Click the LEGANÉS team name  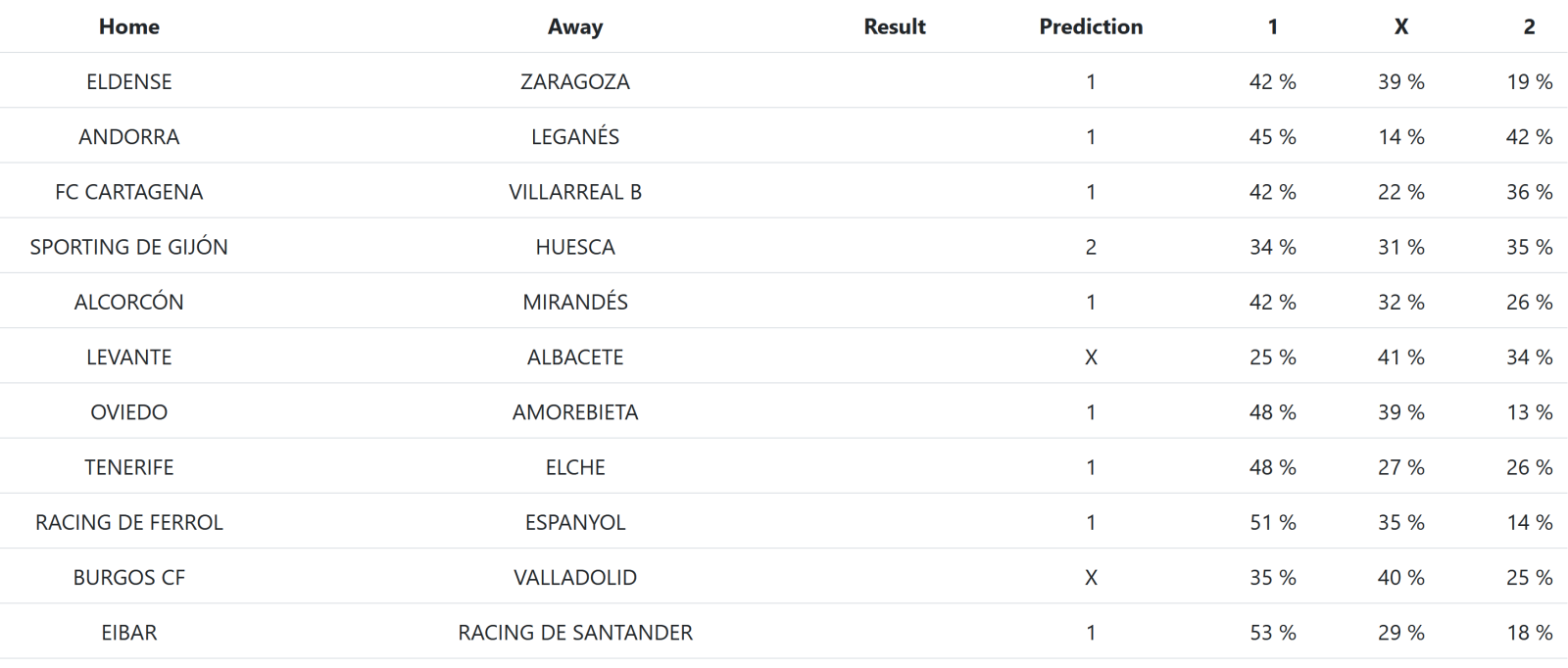pos(575,137)
